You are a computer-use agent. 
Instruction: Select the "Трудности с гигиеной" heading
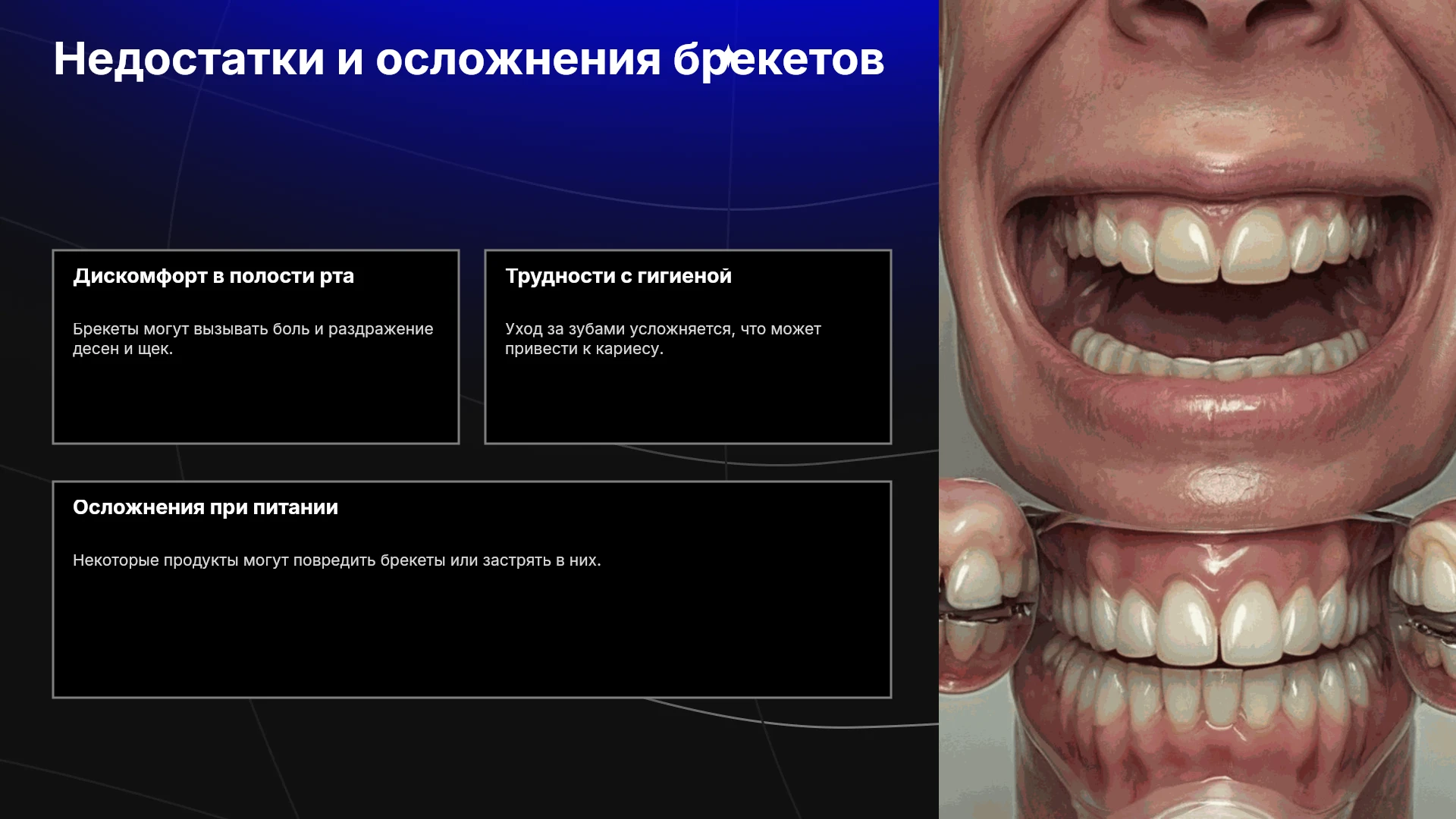[x=618, y=276]
